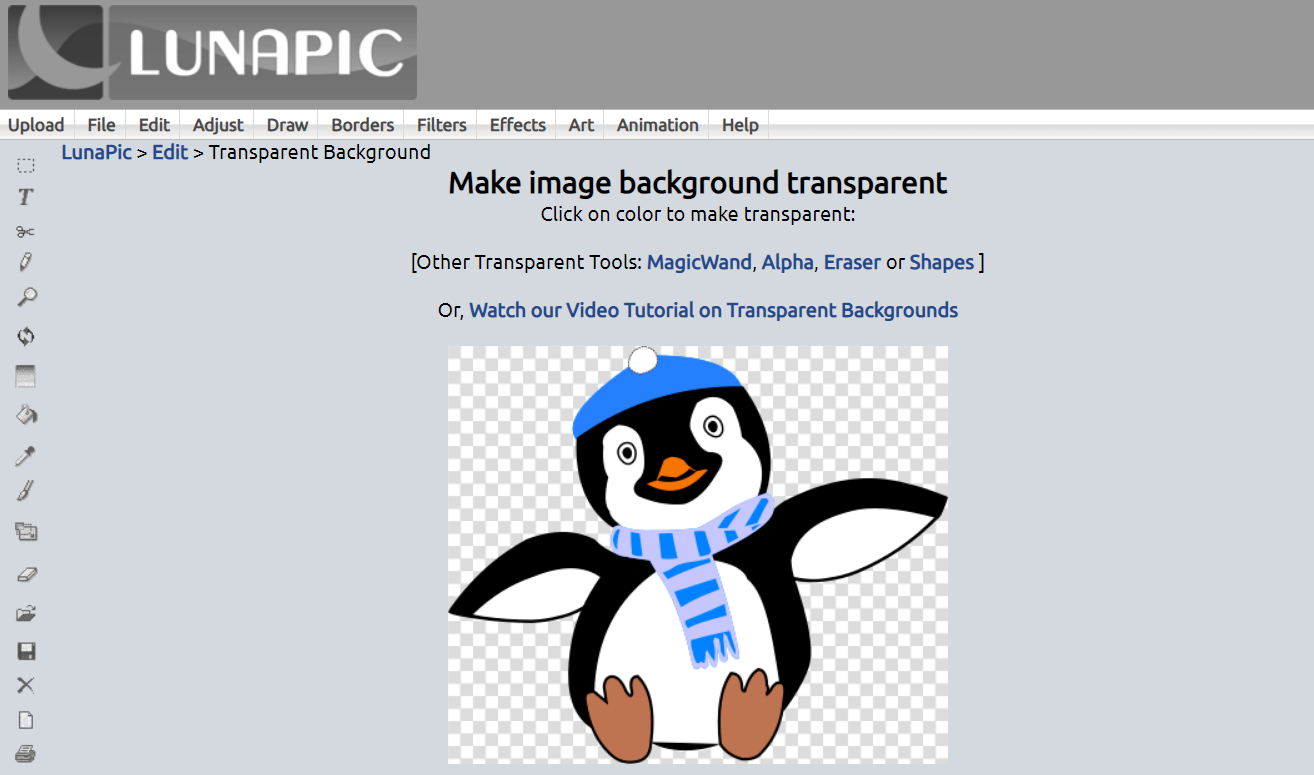Click the white pompom on the hat
The image size is (1314, 775).
[x=643, y=359]
